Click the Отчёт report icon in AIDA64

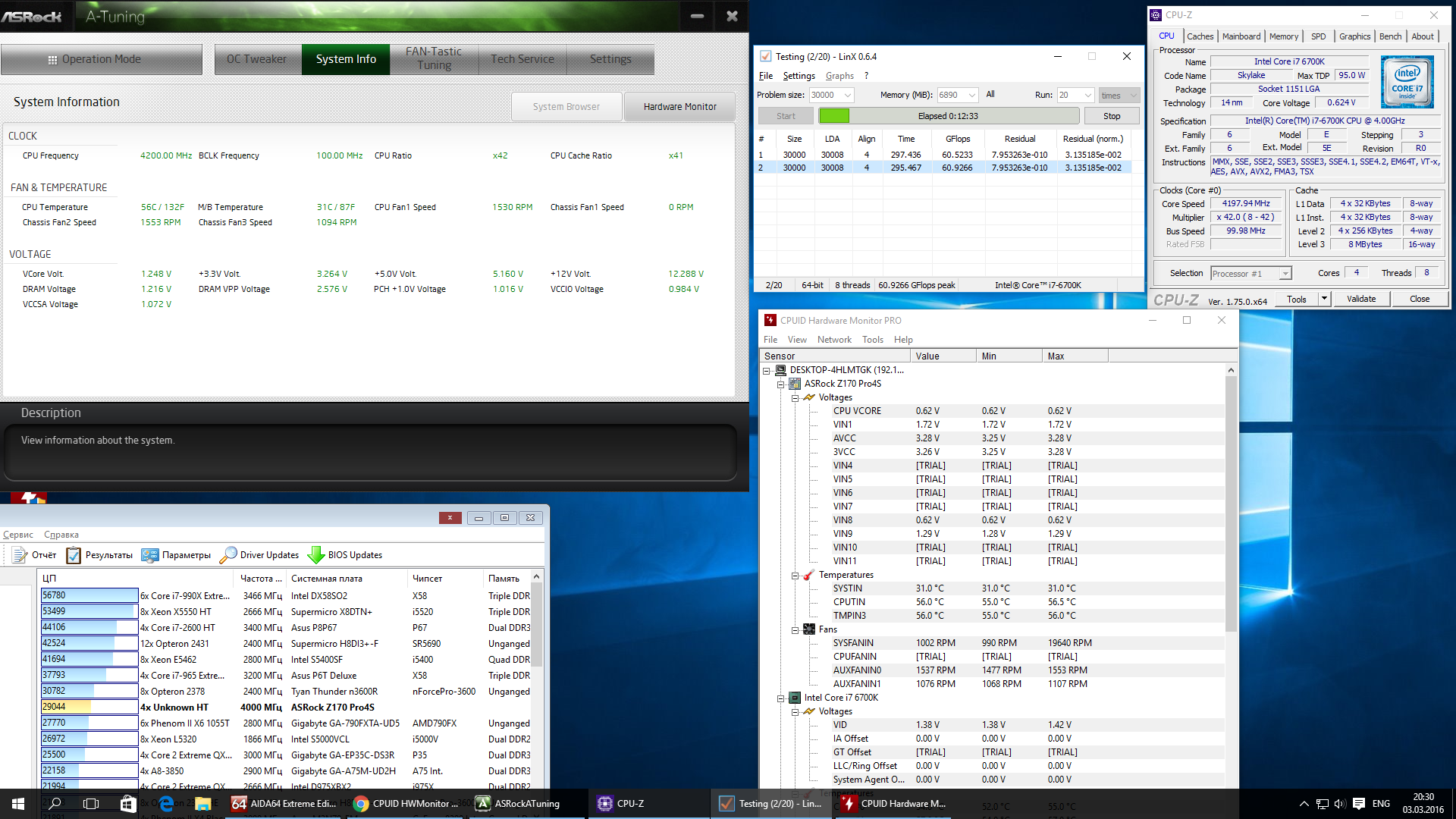[20, 555]
